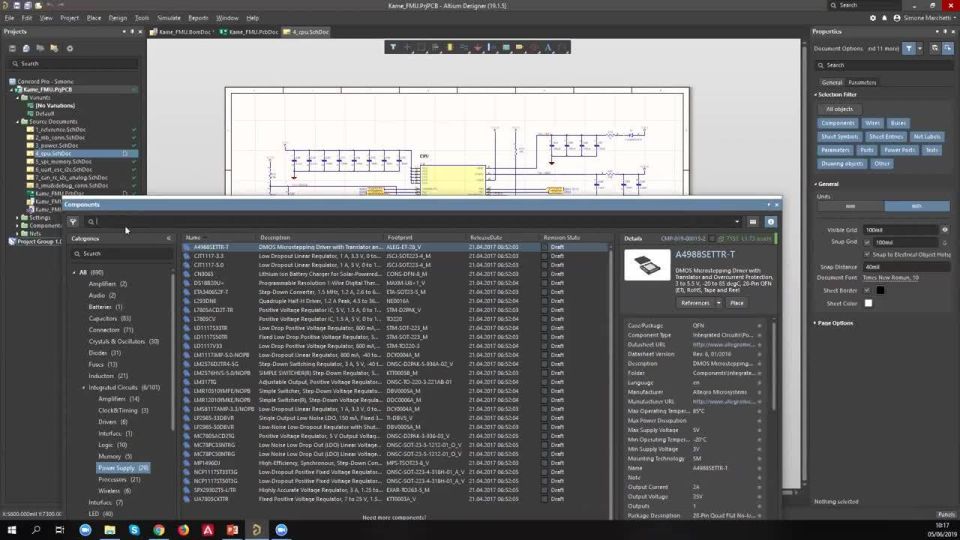Click Document Font Times New Roman link
The height and width of the screenshot is (540, 960).
[891, 278]
